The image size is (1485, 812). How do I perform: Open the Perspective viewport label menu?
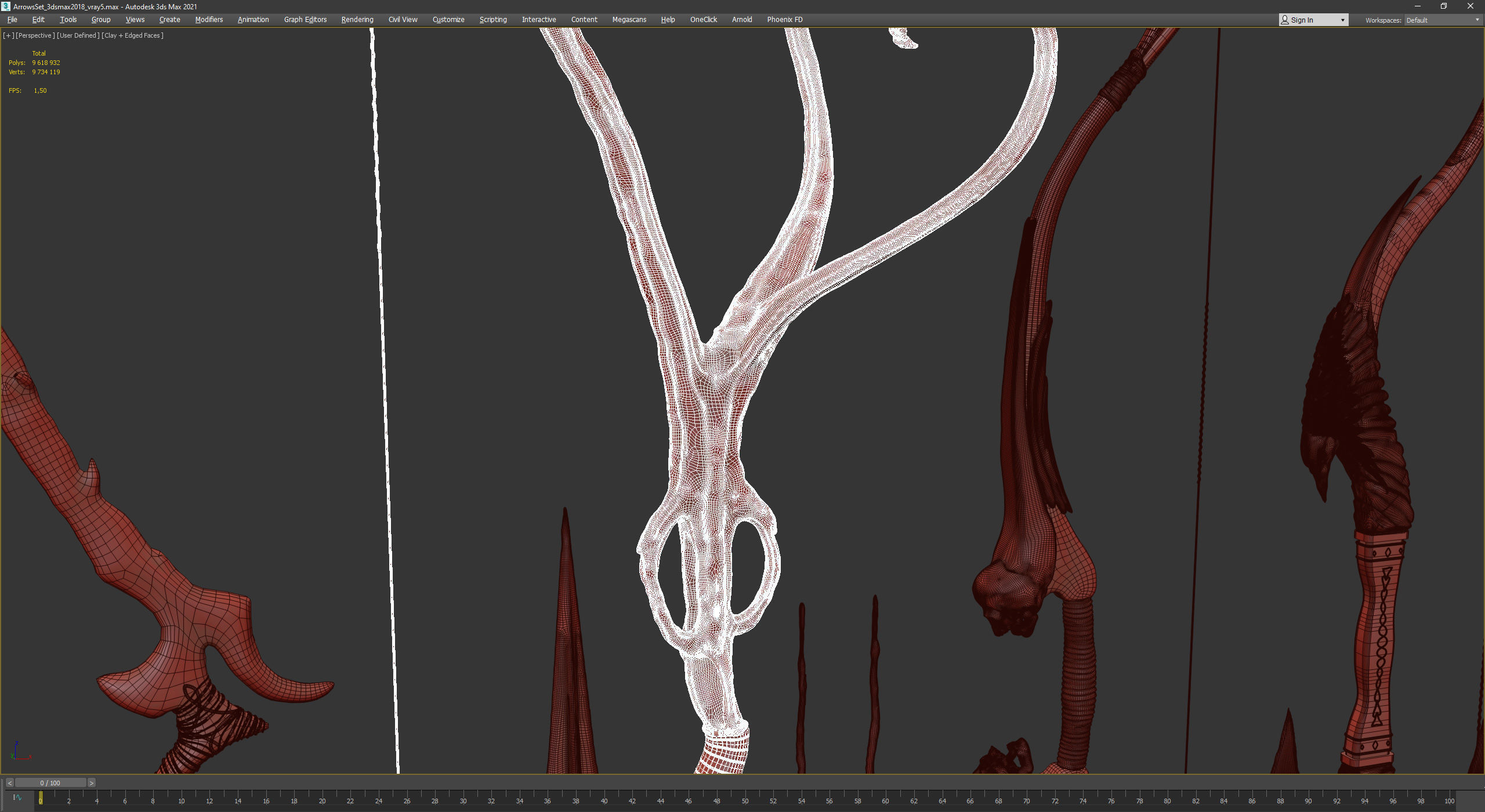click(x=35, y=35)
